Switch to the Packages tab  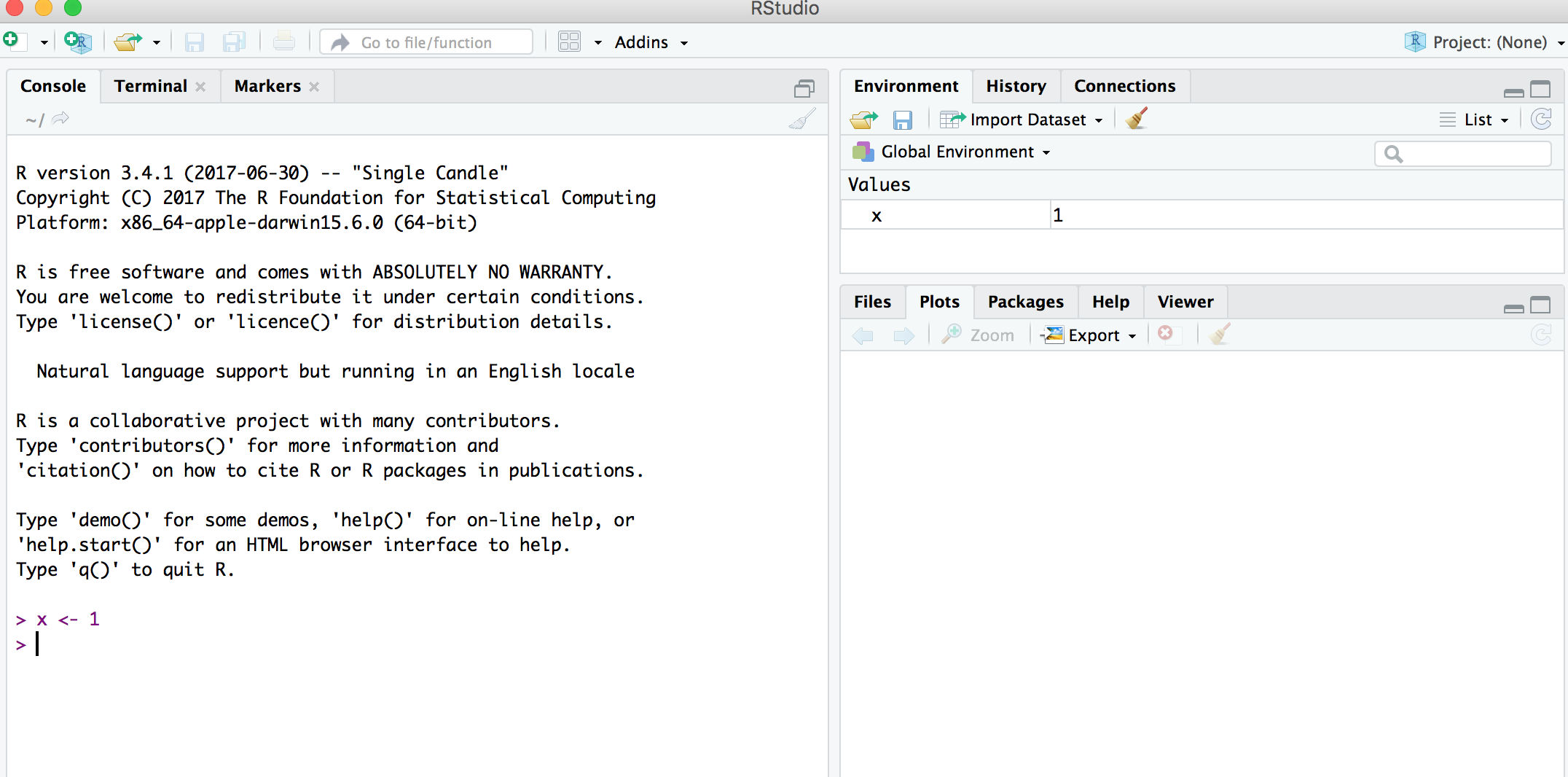tap(1025, 302)
